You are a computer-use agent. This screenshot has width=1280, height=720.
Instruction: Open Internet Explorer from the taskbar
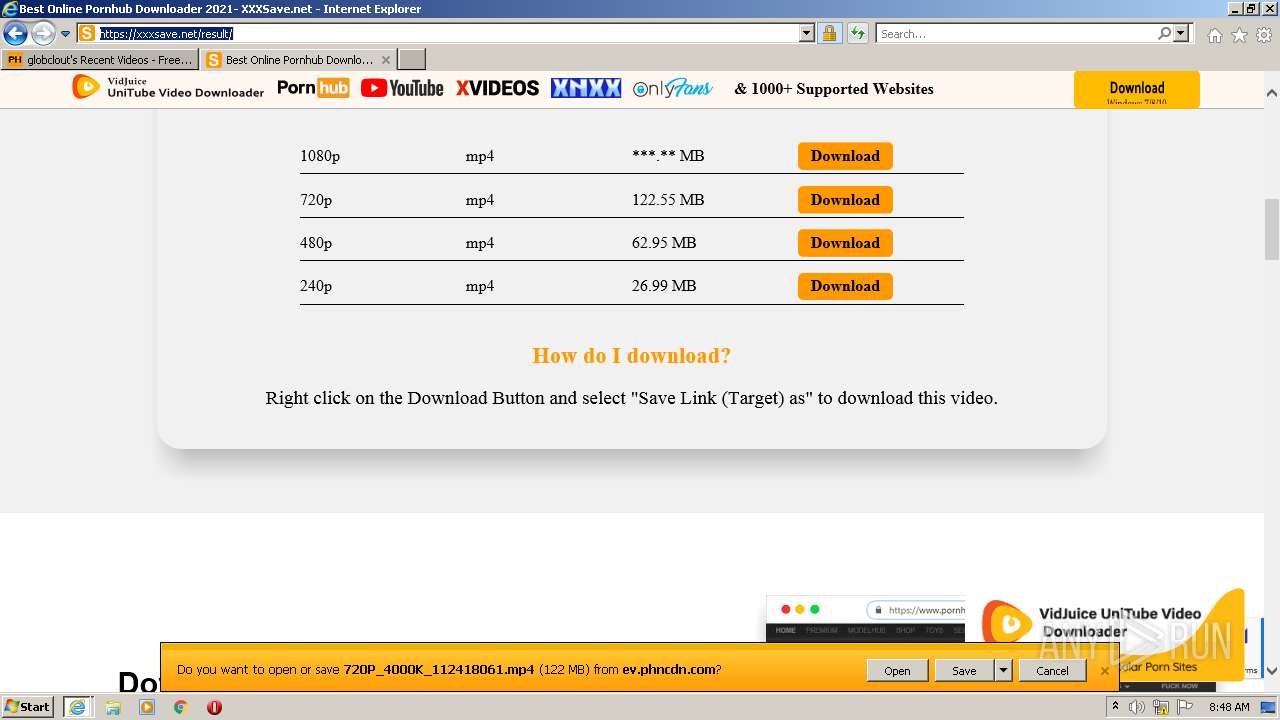(77, 707)
